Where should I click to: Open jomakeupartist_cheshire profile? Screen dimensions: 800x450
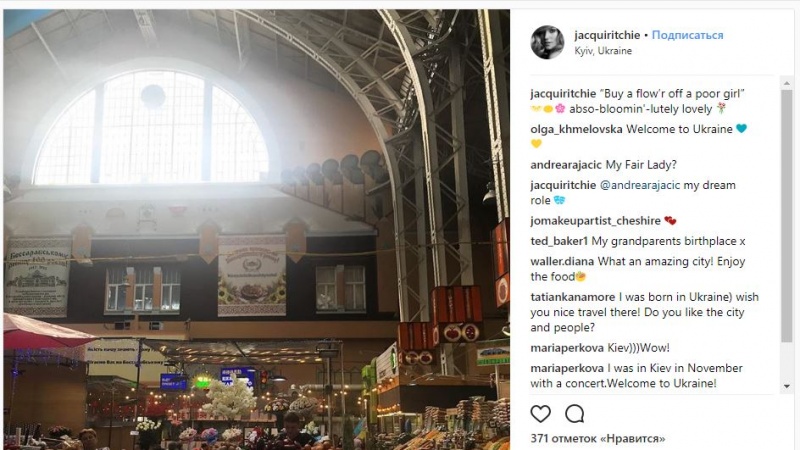tap(595, 221)
